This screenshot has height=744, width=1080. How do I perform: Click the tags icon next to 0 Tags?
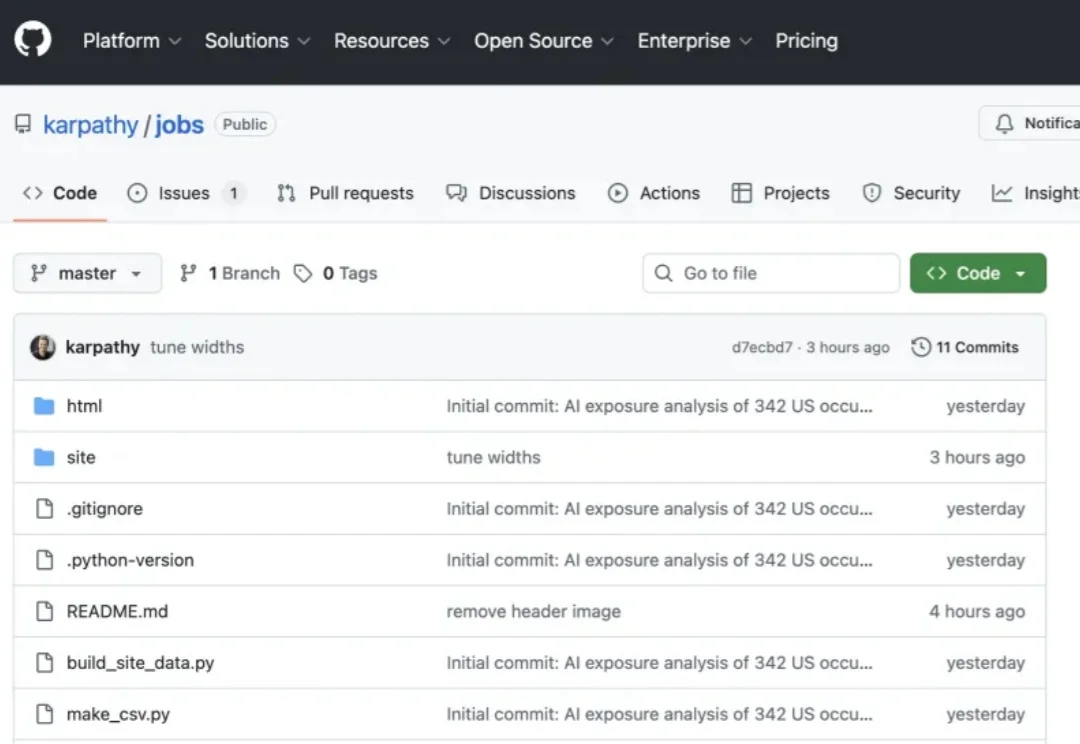303,273
